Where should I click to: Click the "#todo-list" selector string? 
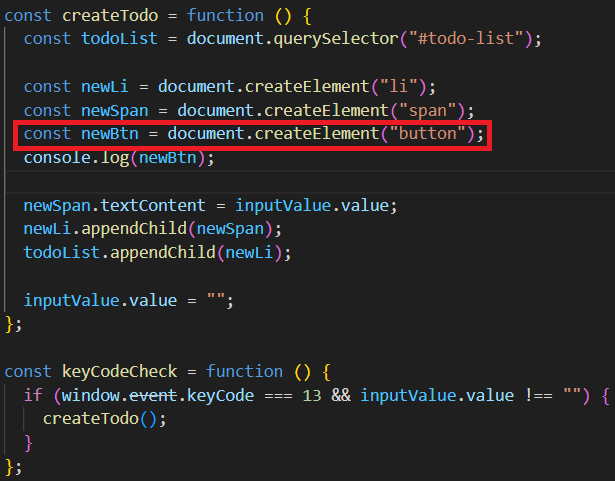pyautogui.click(x=466, y=39)
